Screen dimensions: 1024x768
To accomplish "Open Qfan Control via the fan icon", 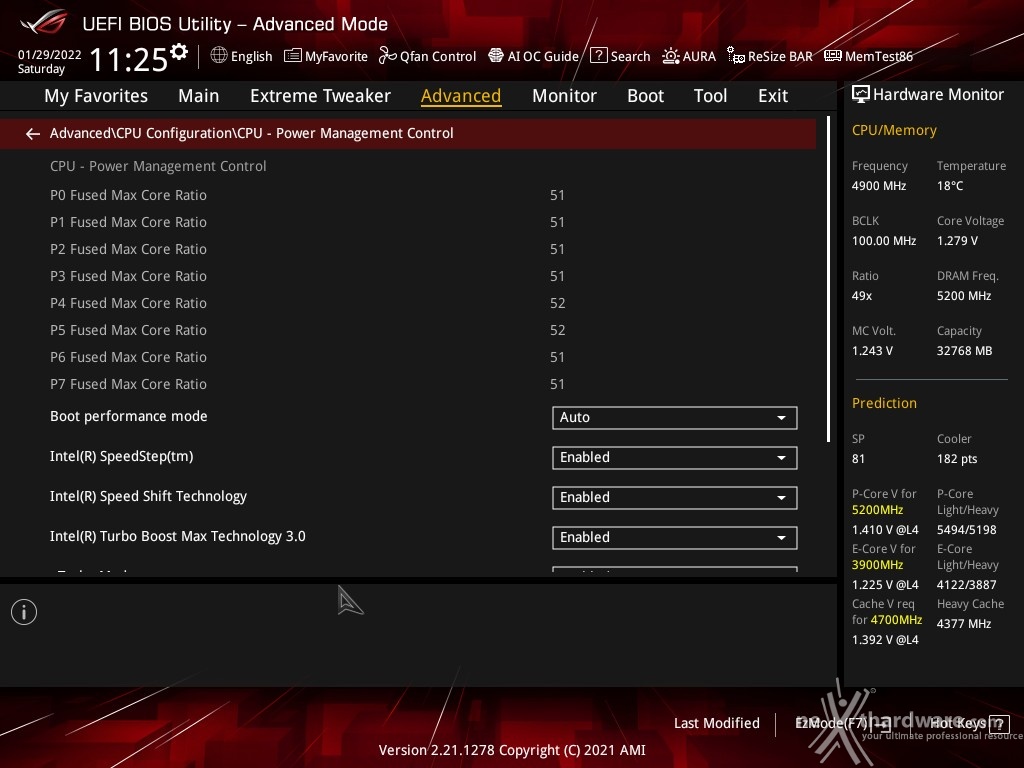I will click(x=387, y=56).
